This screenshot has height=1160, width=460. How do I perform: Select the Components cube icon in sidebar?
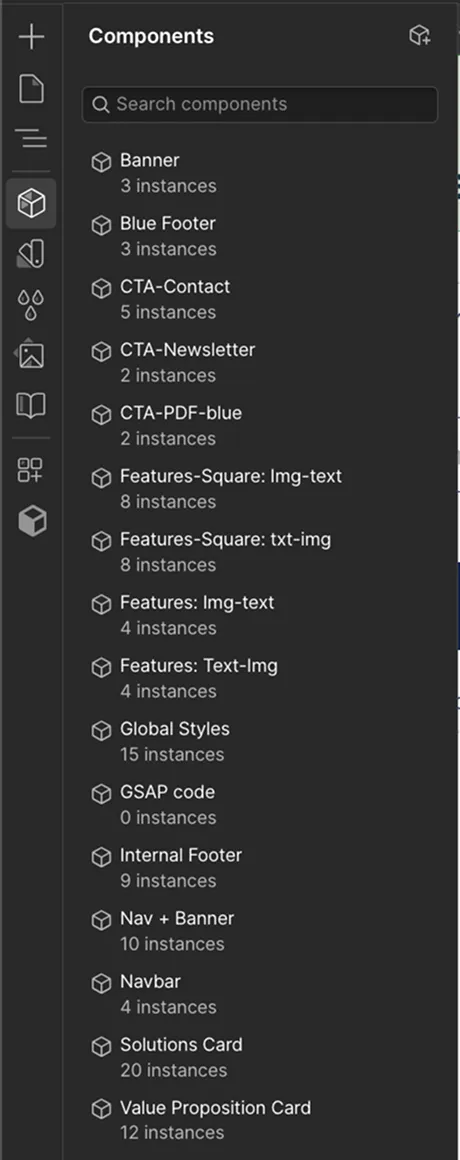pos(31,203)
